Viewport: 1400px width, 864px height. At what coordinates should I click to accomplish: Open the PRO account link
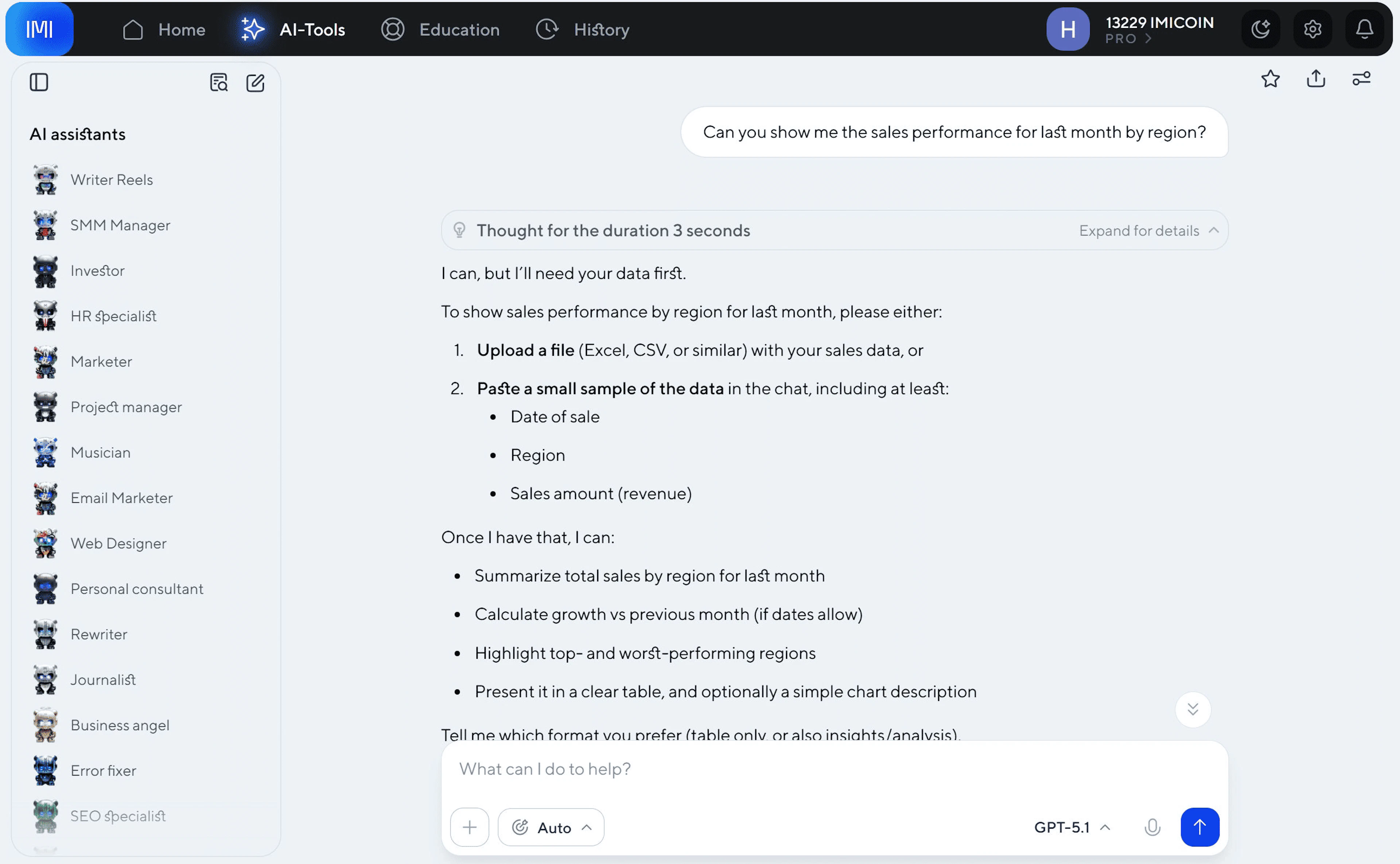(x=1127, y=39)
